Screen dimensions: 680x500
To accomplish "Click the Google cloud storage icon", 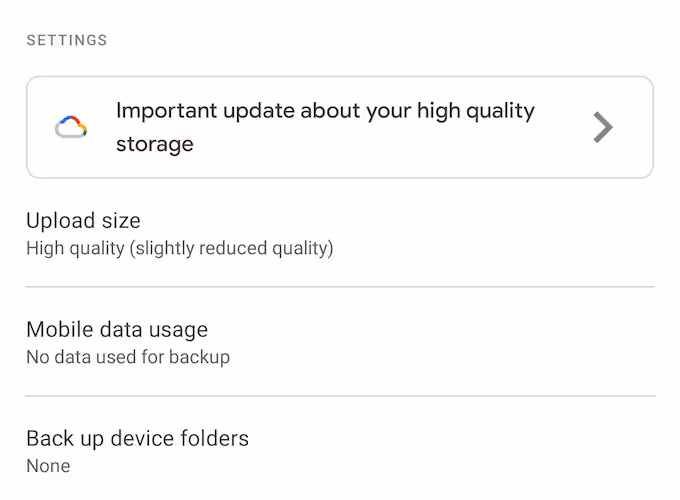I will click(x=71, y=128).
